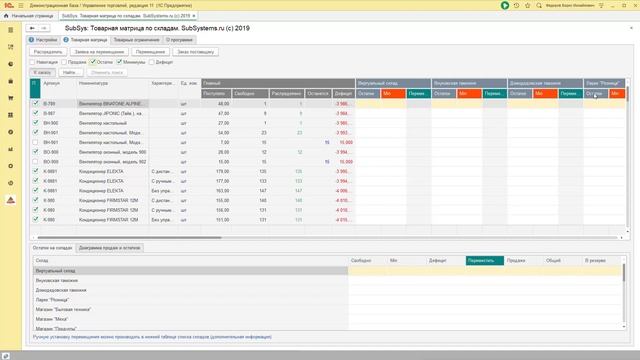Click the search magnifier icon in title bar
Image resolution: width=640 pixels, height=360 pixels.
539,5
